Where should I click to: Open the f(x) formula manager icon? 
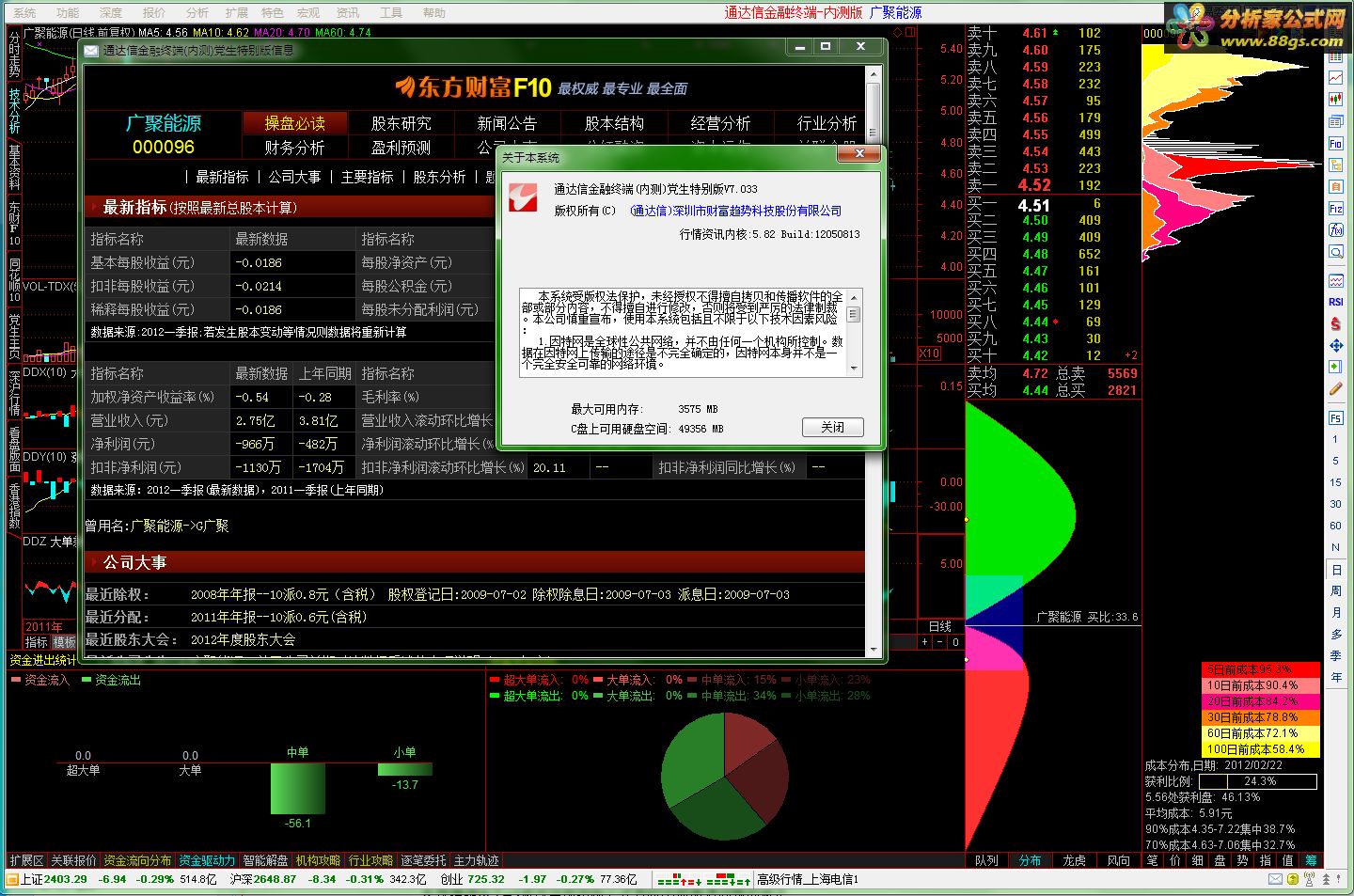click(x=1335, y=230)
